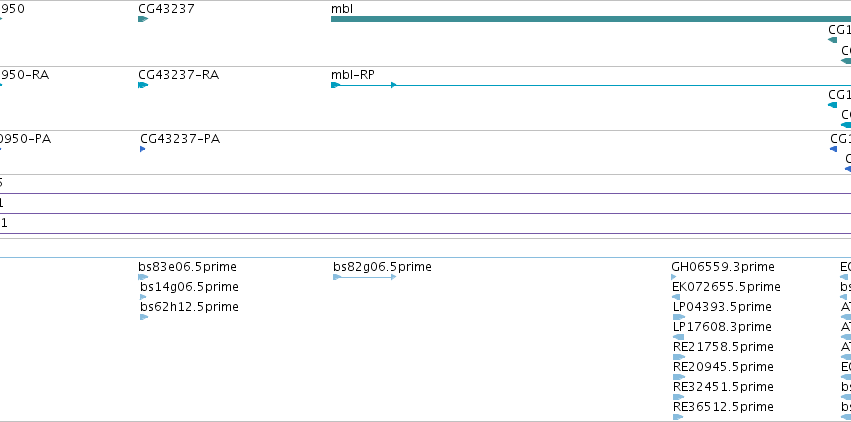
Task: Select the GH06559.3prime EST glyph
Action: pos(674,277)
